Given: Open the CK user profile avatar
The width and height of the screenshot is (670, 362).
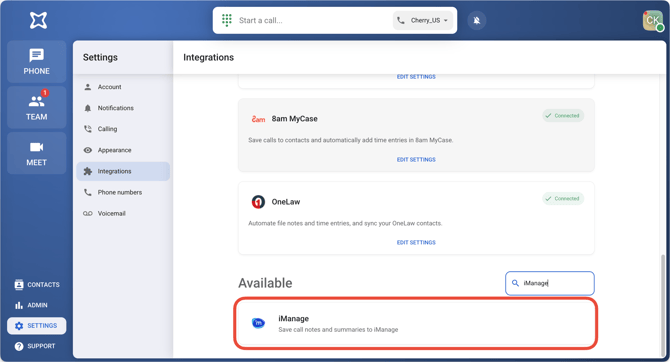Looking at the screenshot, I should [x=652, y=21].
